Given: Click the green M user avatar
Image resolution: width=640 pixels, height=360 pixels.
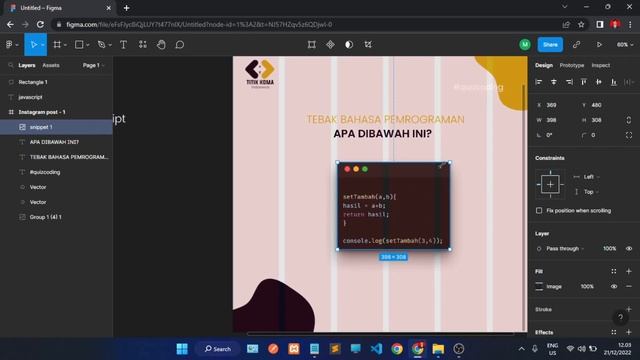Looking at the screenshot, I should coord(525,44).
